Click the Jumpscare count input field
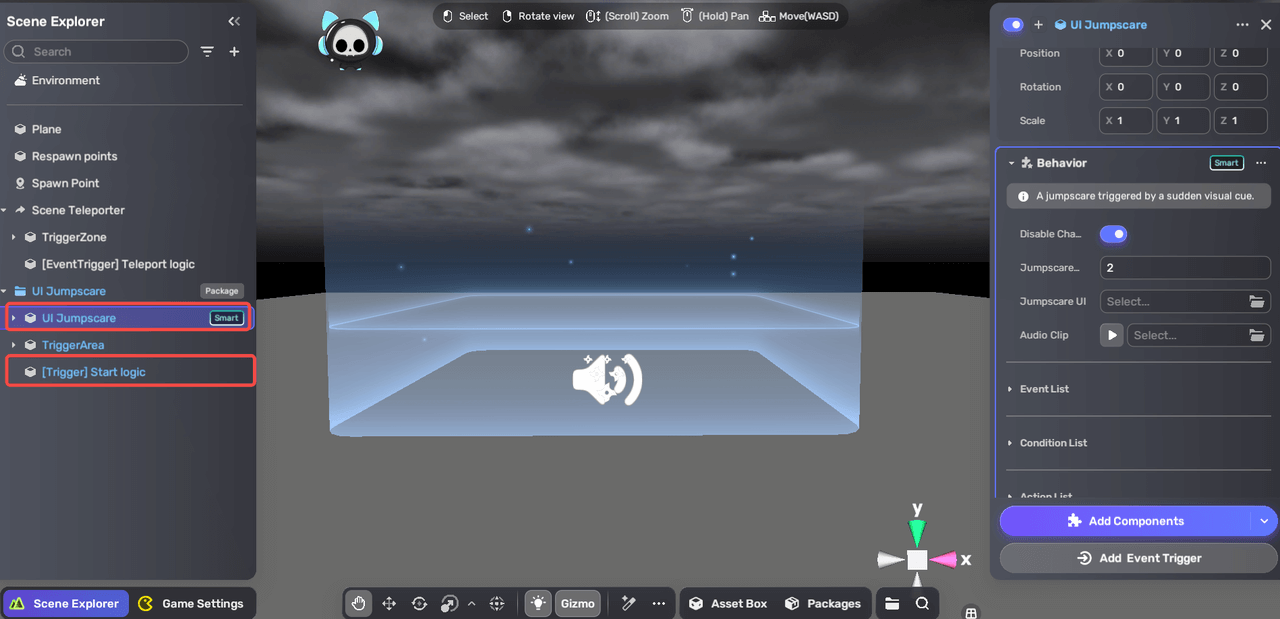 coord(1185,267)
